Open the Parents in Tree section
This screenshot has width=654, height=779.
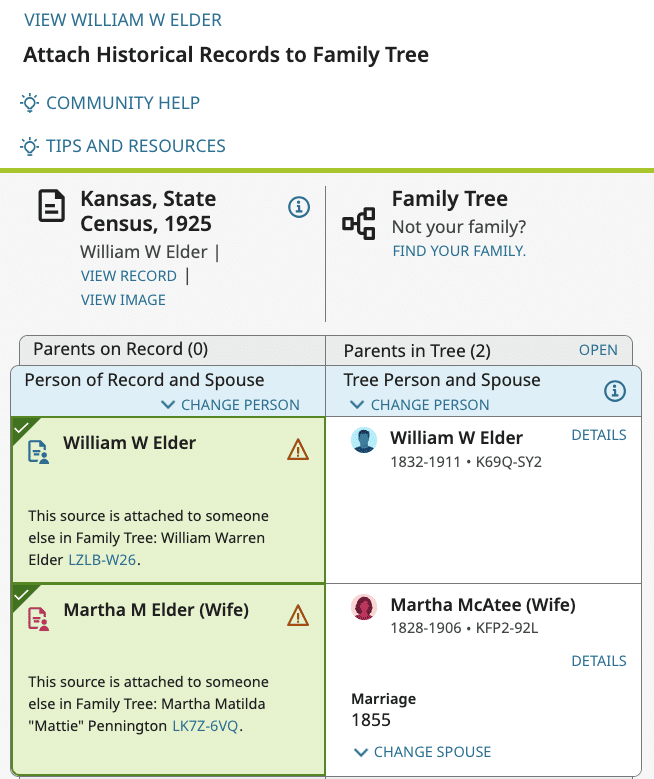(598, 350)
